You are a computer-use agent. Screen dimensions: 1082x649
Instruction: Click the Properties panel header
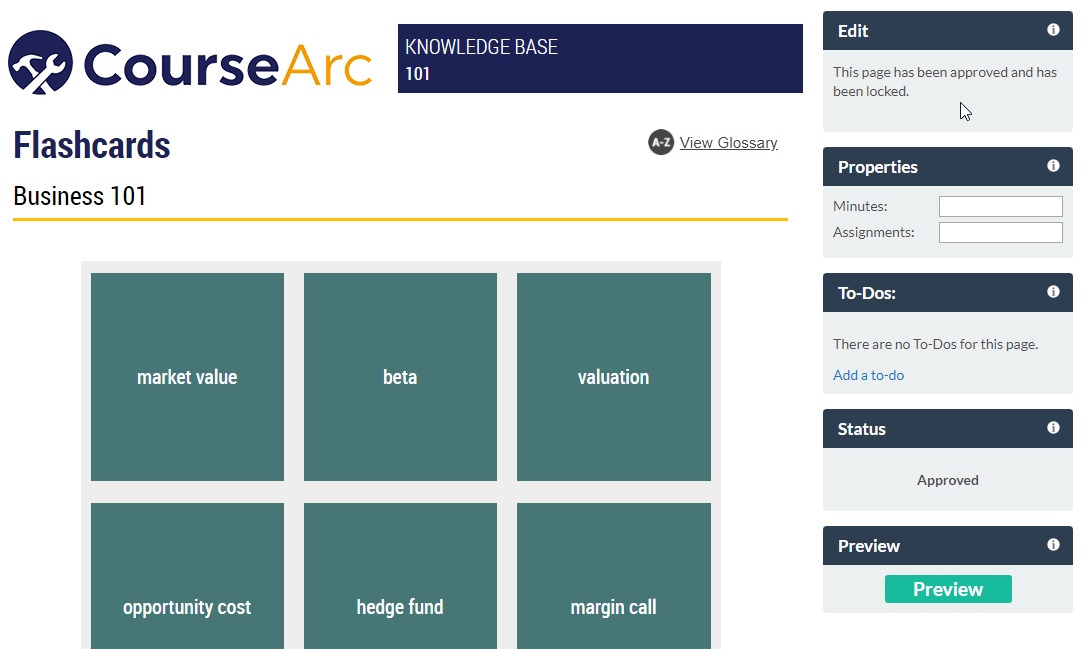click(x=947, y=166)
